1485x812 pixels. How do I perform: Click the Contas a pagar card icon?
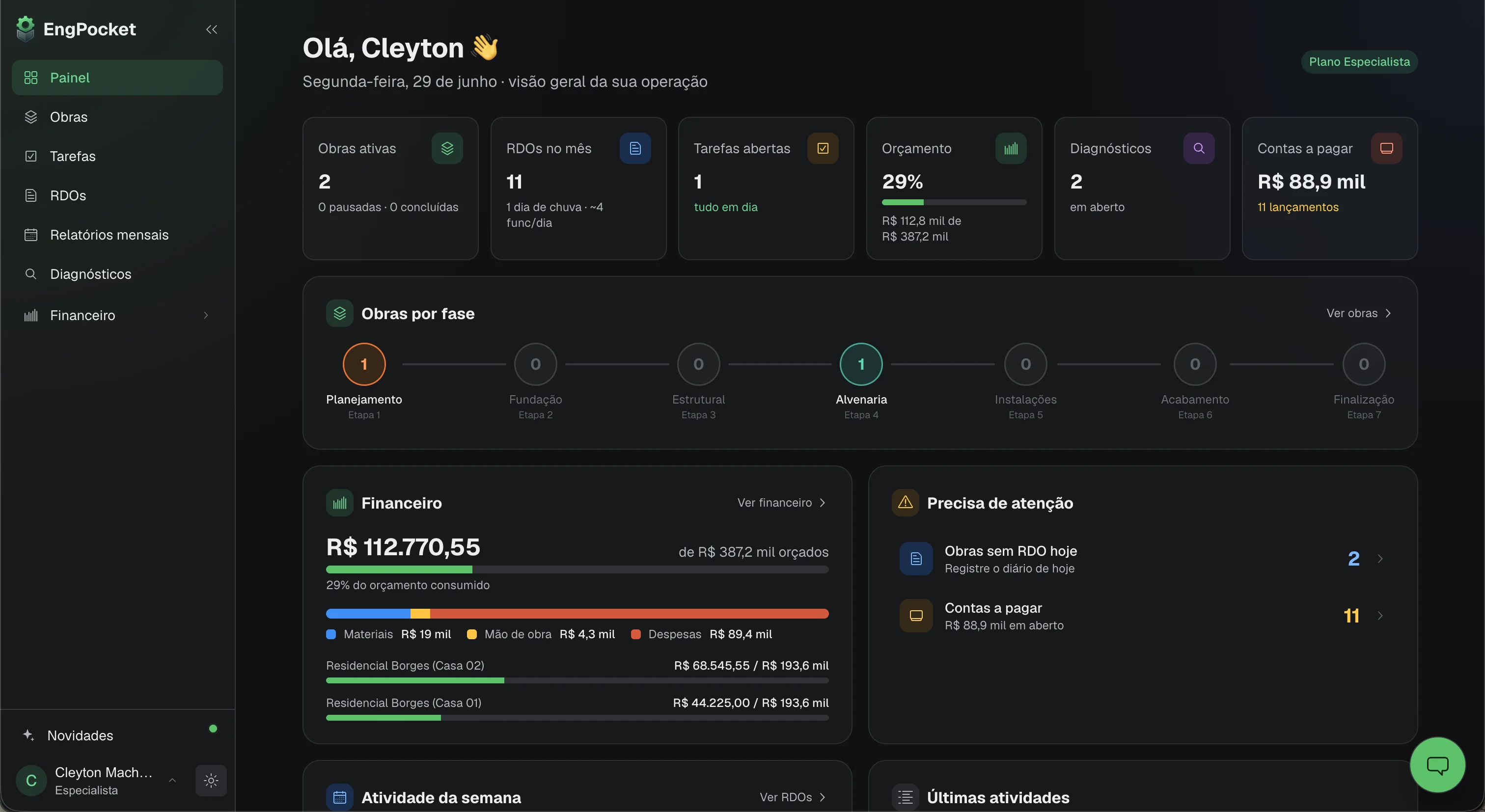tap(1387, 149)
